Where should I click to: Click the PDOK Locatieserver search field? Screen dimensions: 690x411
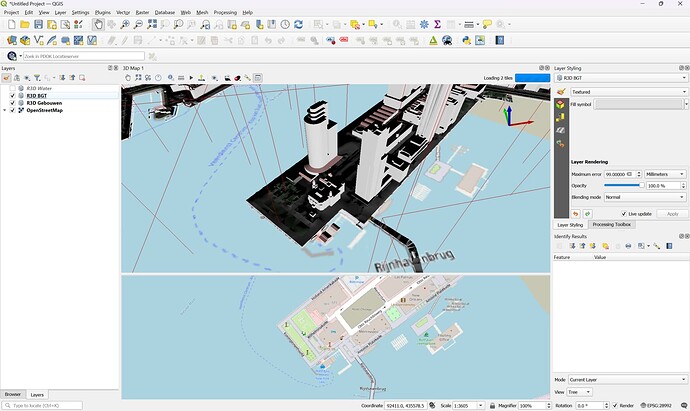[82, 56]
